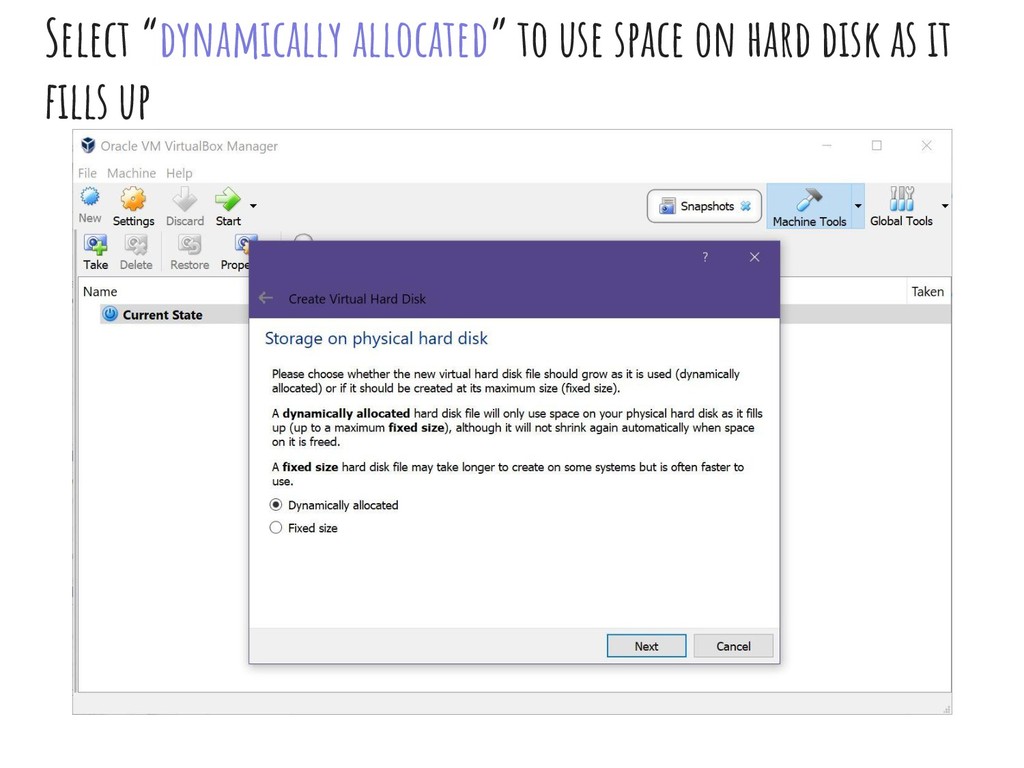Start the machine with green arrow
This screenshot has height=768, width=1024.
(228, 199)
